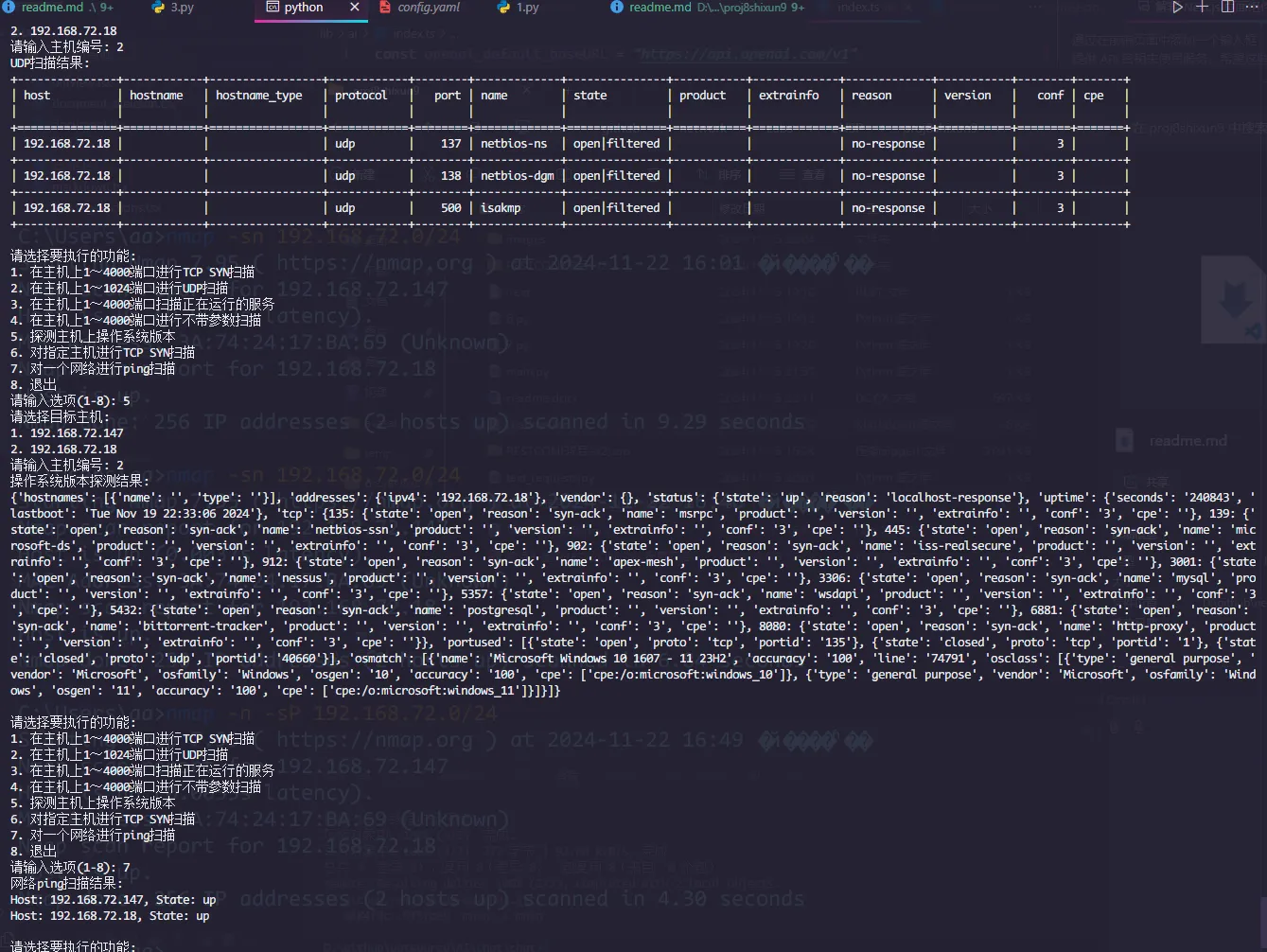Image resolution: width=1267 pixels, height=952 pixels.
Task: Click the 'reason' column header
Action: pos(871,96)
